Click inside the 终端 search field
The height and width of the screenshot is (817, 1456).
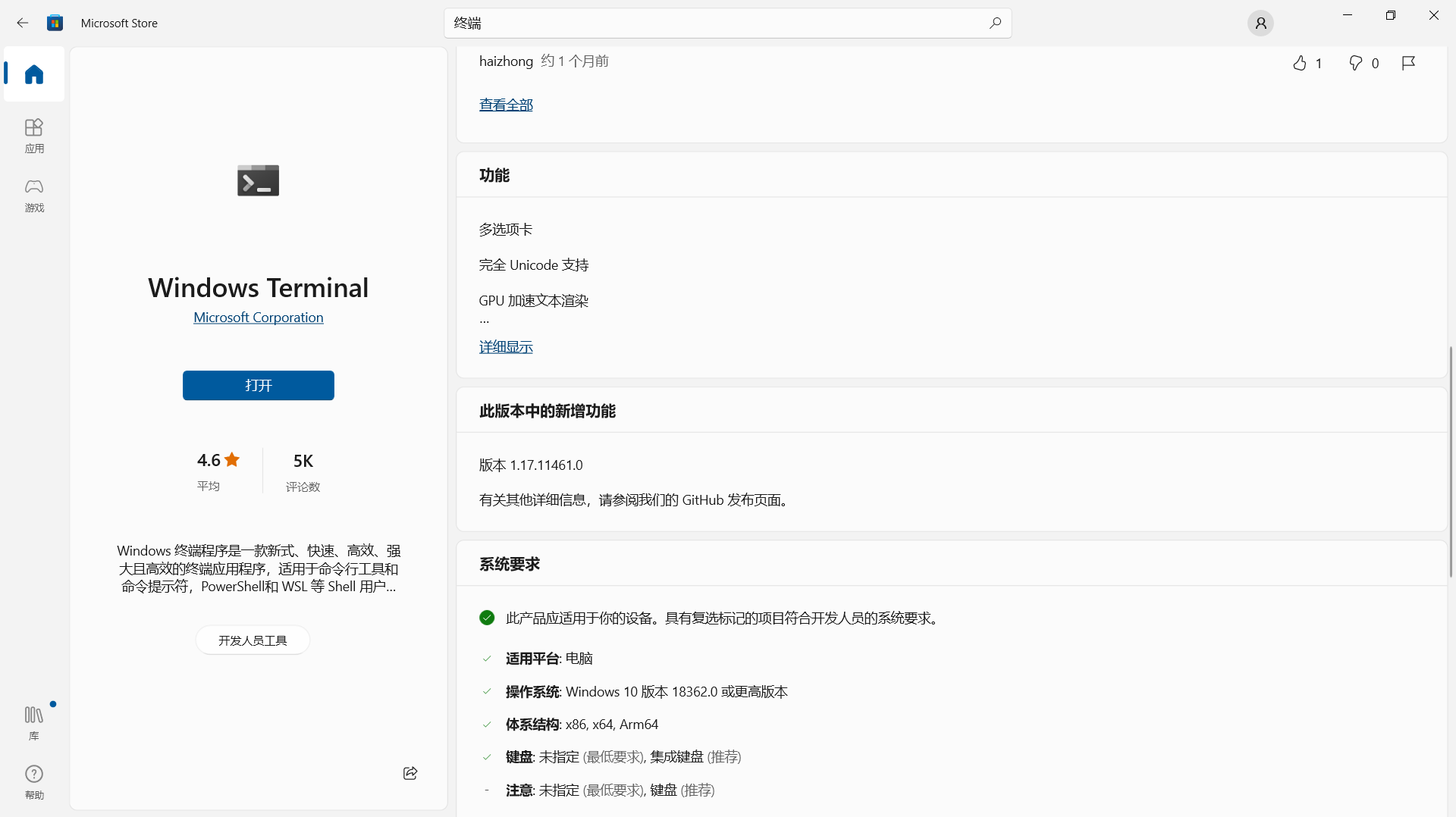682,23
